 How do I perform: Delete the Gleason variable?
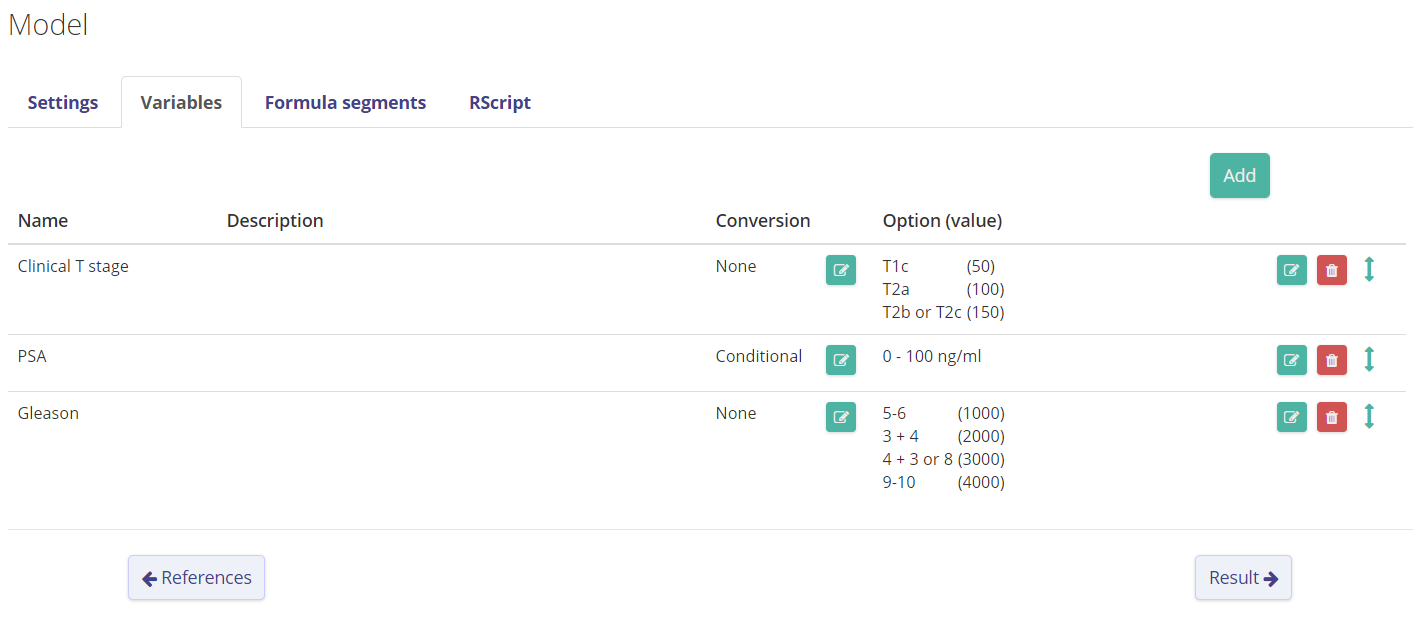click(x=1331, y=417)
